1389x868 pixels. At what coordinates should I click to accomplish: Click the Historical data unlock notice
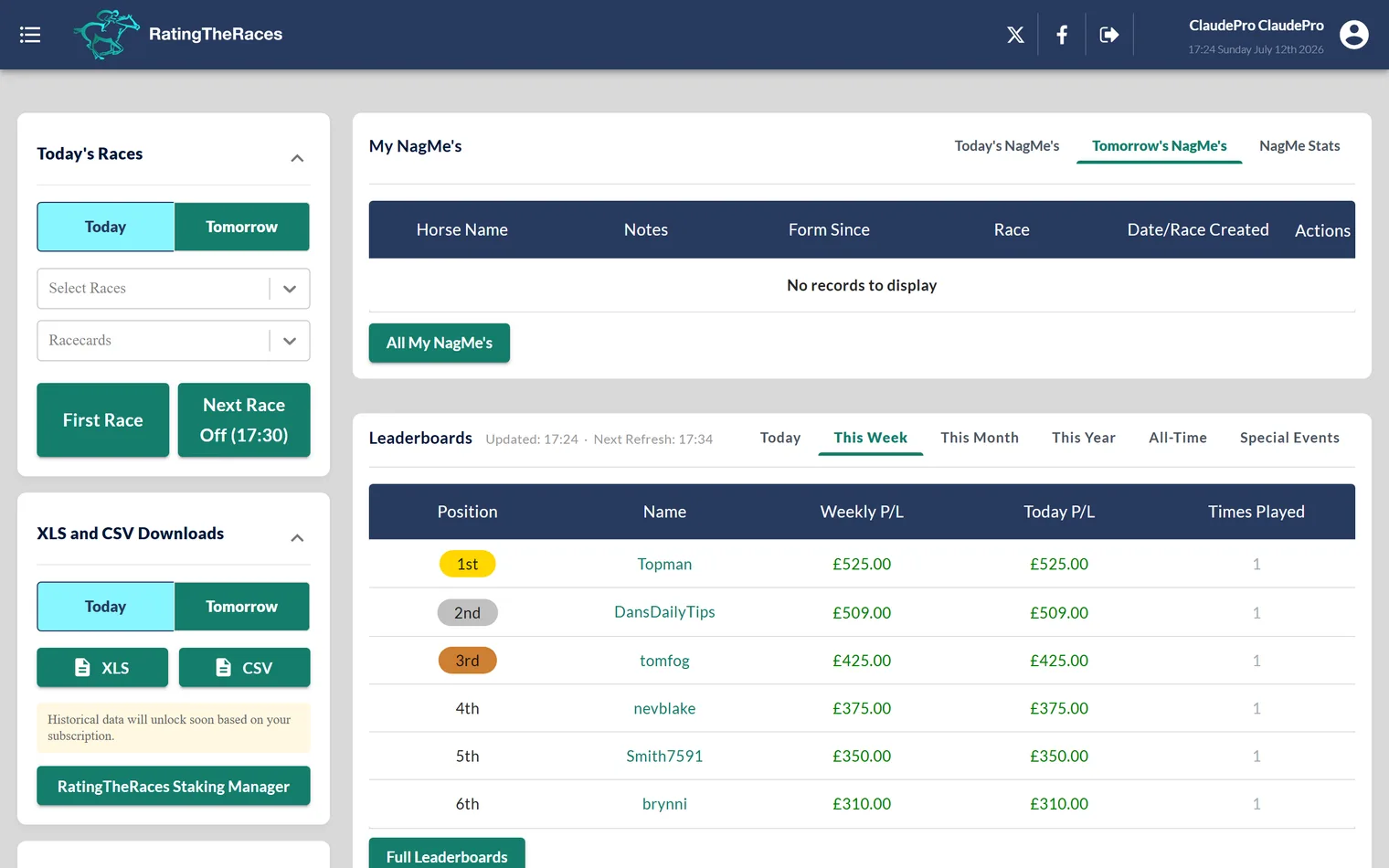174,728
